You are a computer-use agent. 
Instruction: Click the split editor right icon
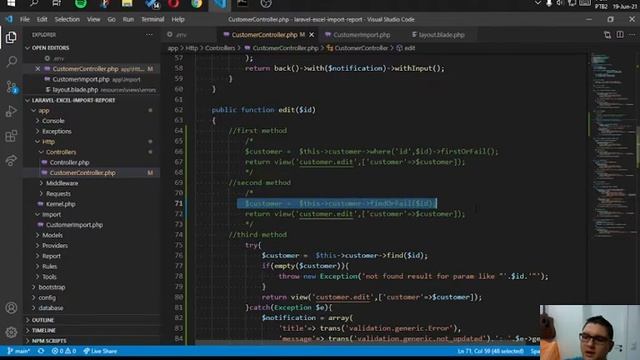click(620, 35)
